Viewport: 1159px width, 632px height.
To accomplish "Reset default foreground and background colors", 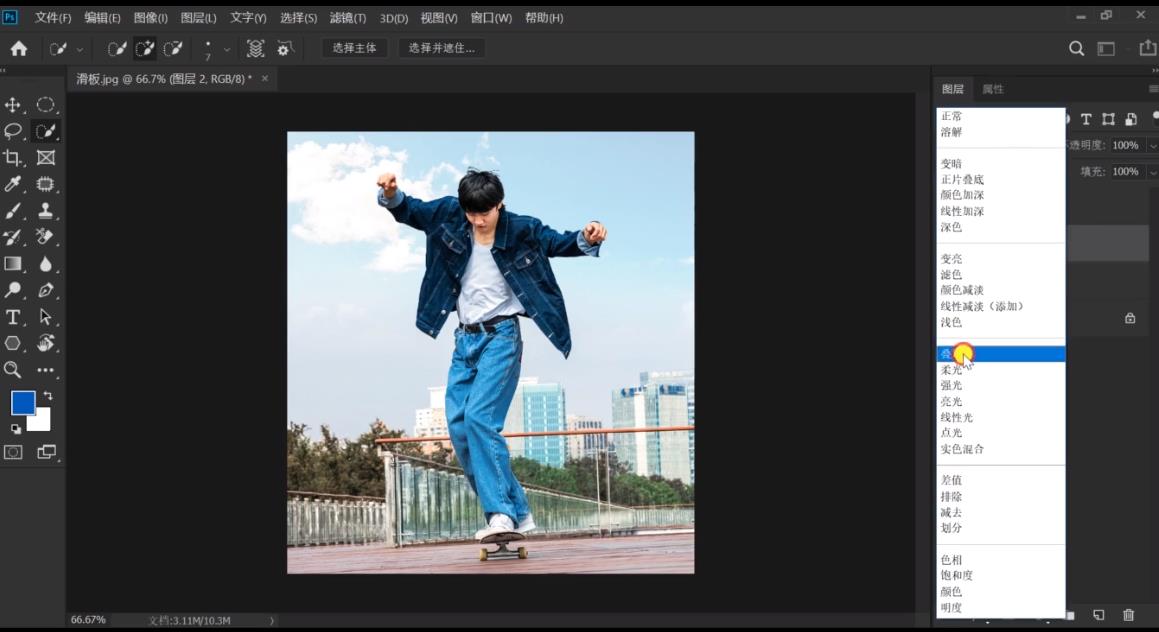I will coord(16,429).
